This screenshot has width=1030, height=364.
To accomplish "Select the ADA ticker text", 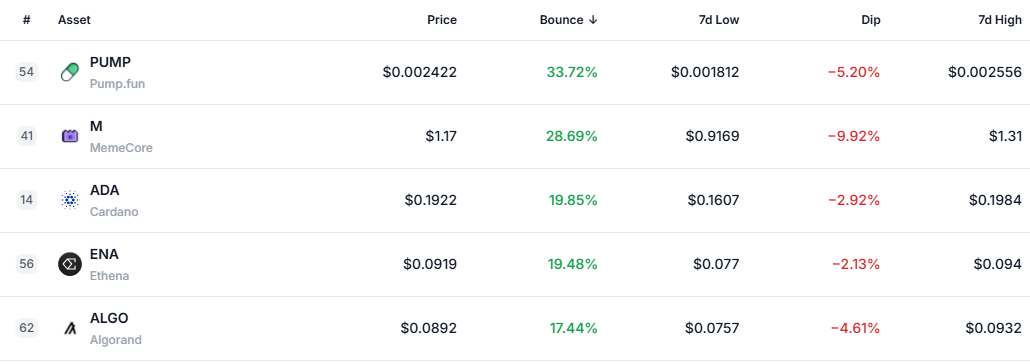I will tap(104, 190).
